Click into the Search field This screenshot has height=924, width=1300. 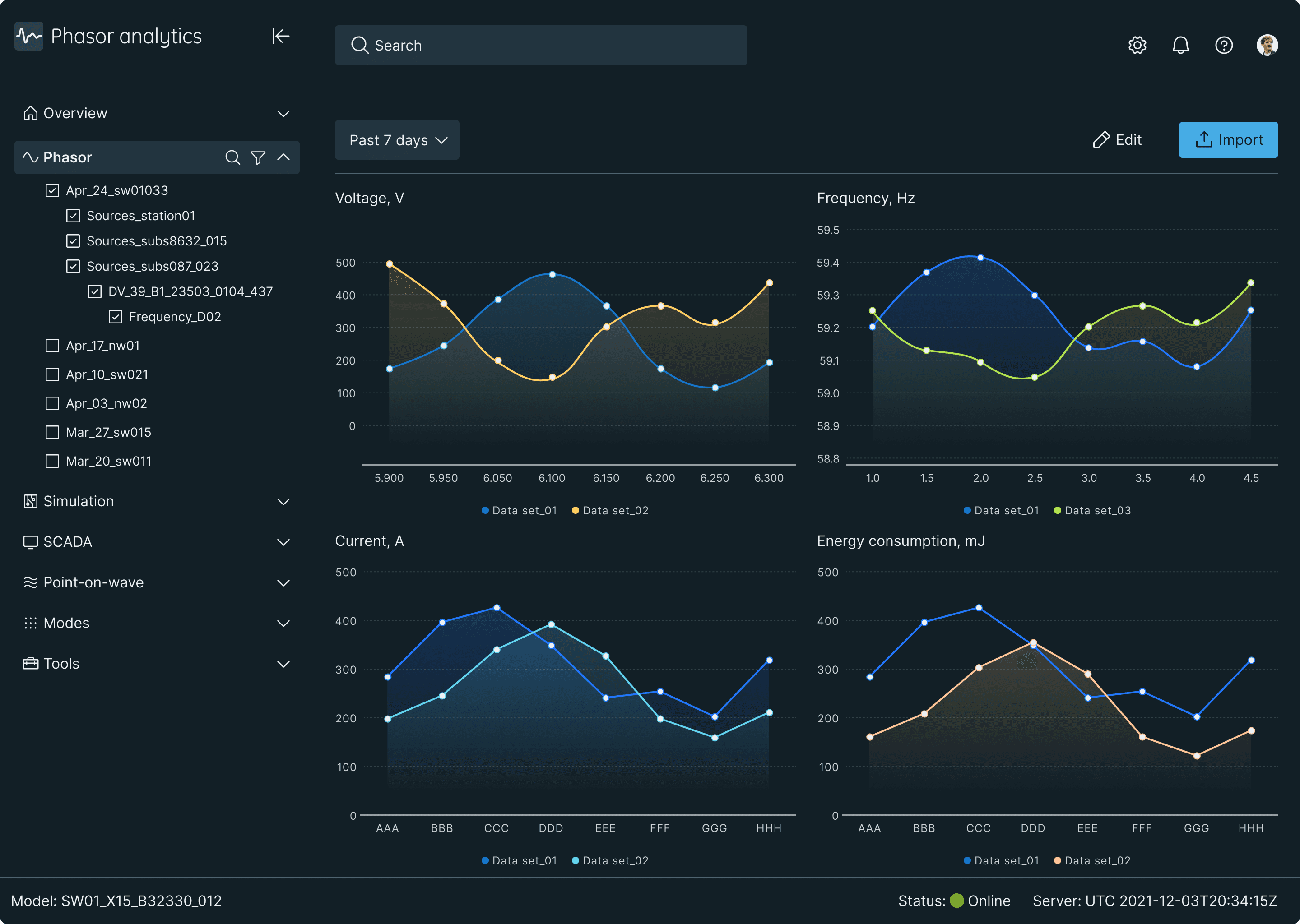point(541,45)
